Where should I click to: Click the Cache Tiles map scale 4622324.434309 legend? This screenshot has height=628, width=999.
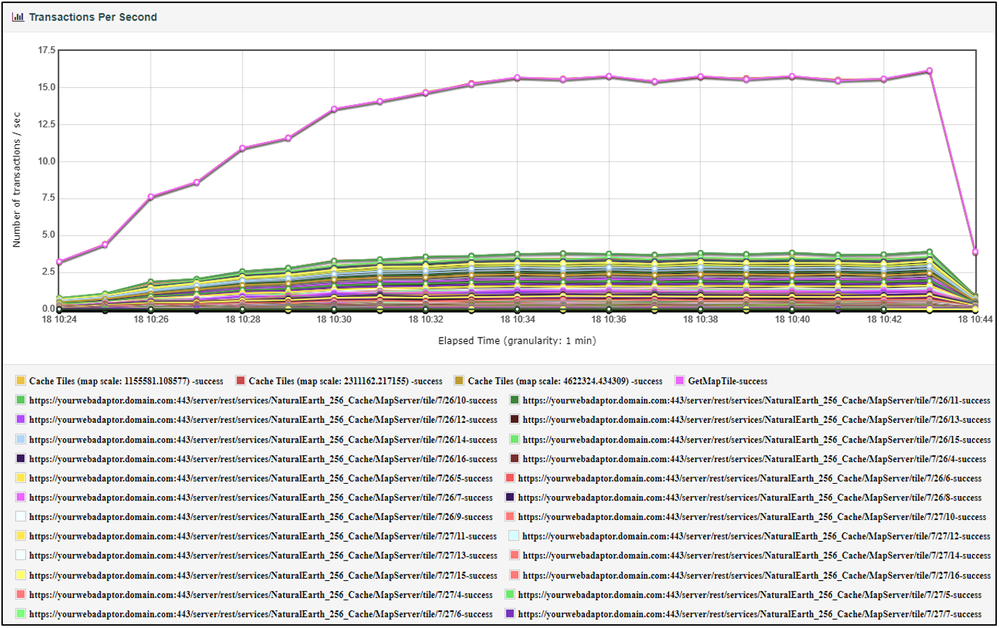coord(559,381)
